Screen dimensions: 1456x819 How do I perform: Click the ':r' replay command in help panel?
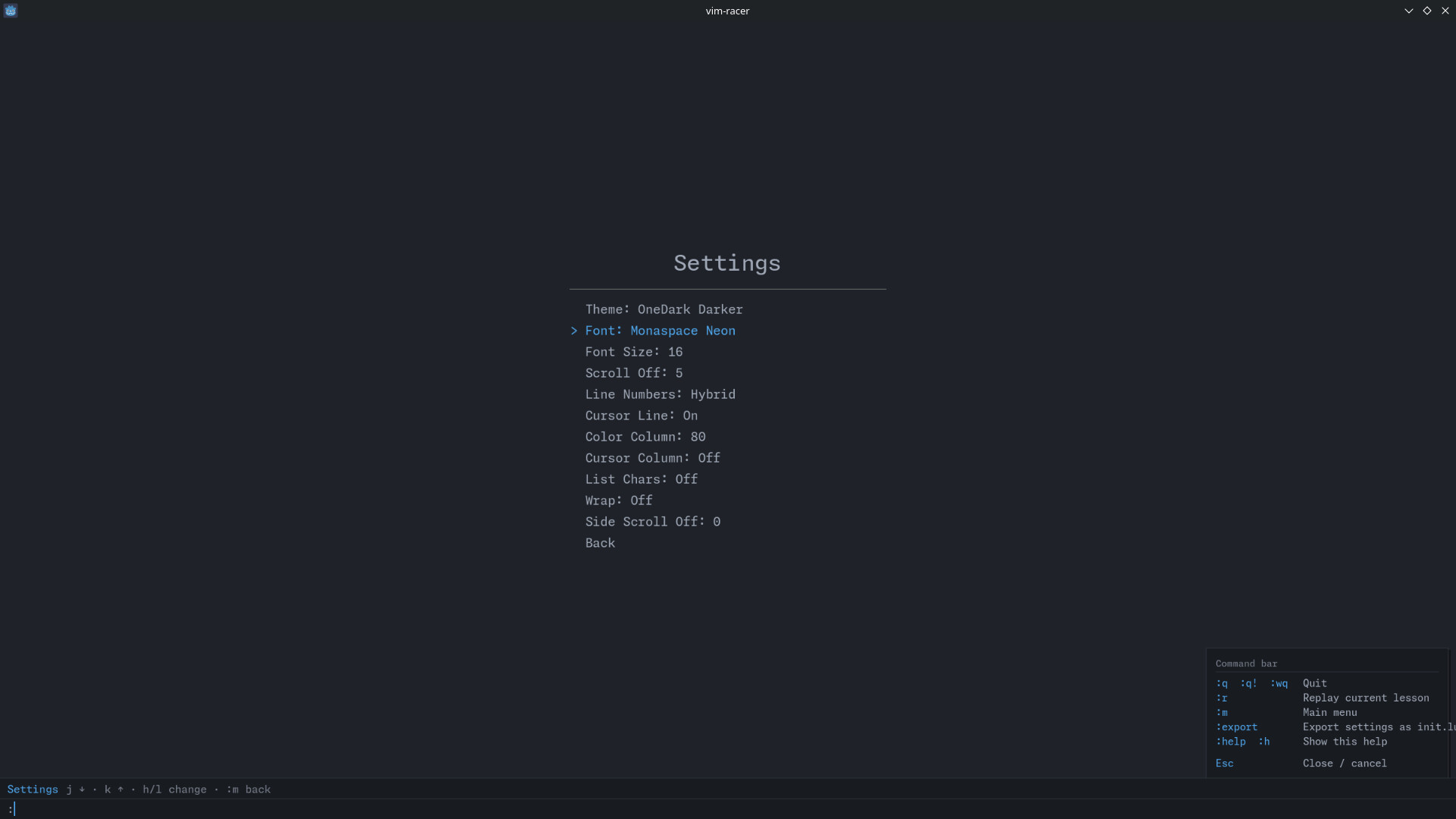[x=1222, y=698]
